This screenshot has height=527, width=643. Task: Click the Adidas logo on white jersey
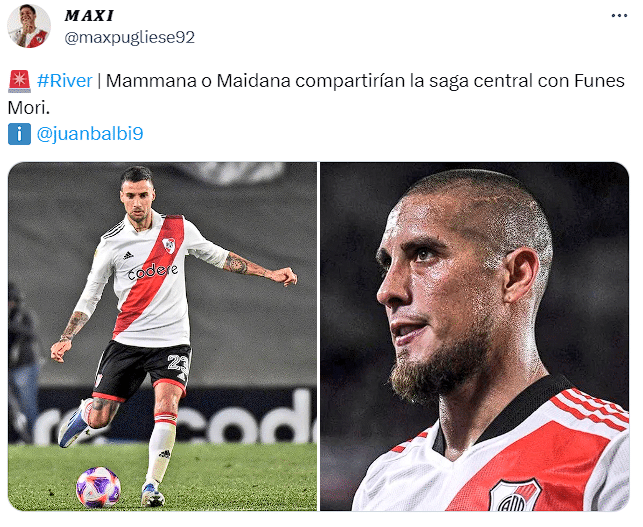(128, 256)
